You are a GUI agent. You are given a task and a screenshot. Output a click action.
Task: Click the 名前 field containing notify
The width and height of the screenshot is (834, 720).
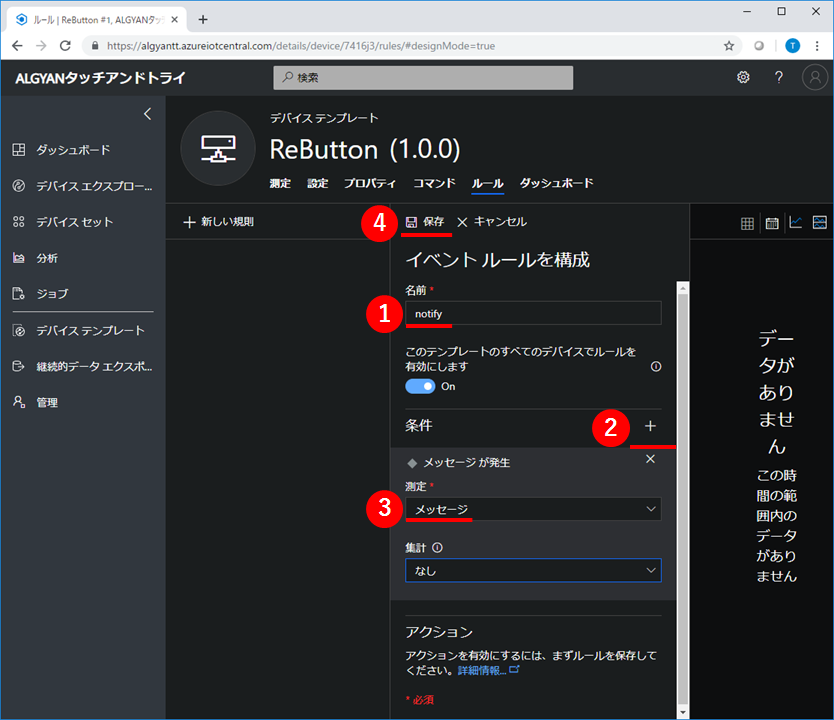533,313
